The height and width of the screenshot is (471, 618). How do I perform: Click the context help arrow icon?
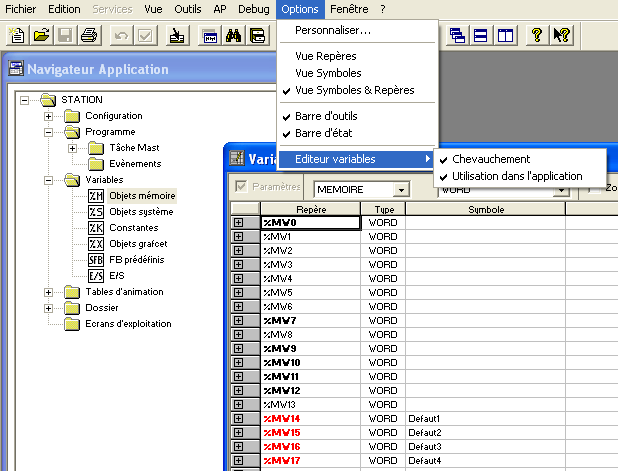(x=561, y=36)
